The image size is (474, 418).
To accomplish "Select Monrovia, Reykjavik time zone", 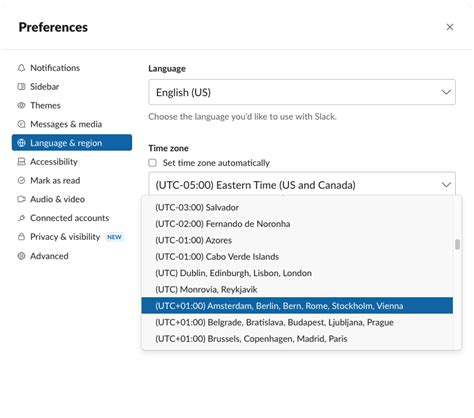I will click(297, 289).
